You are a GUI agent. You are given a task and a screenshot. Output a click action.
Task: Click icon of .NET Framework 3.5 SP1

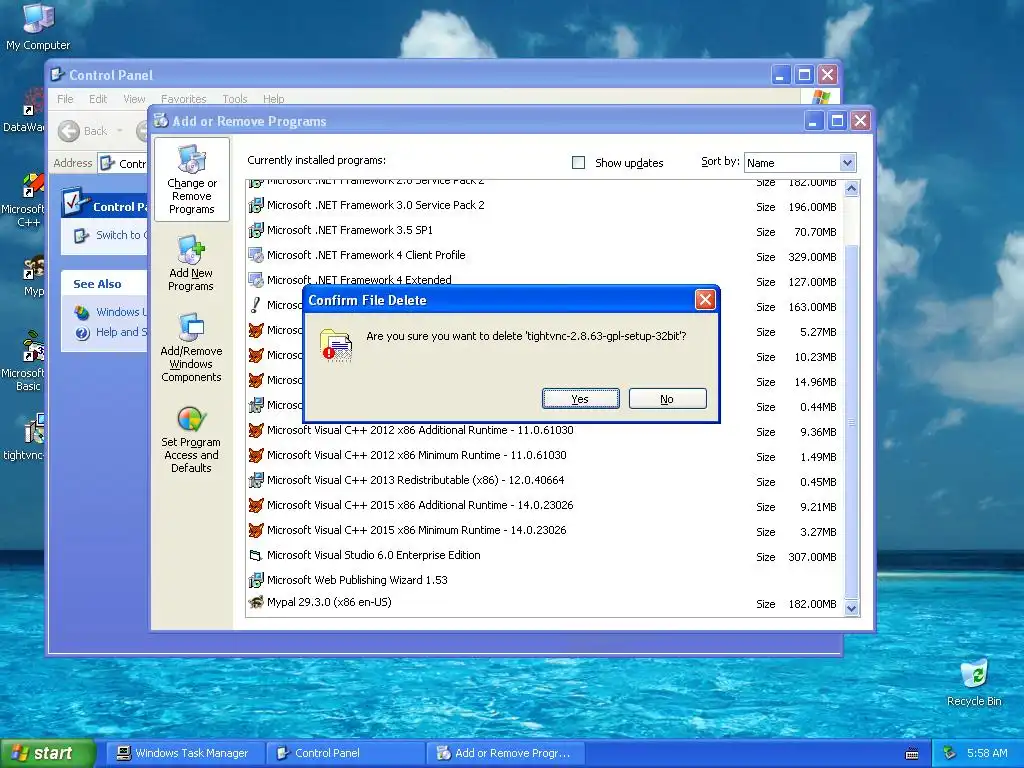tap(256, 230)
